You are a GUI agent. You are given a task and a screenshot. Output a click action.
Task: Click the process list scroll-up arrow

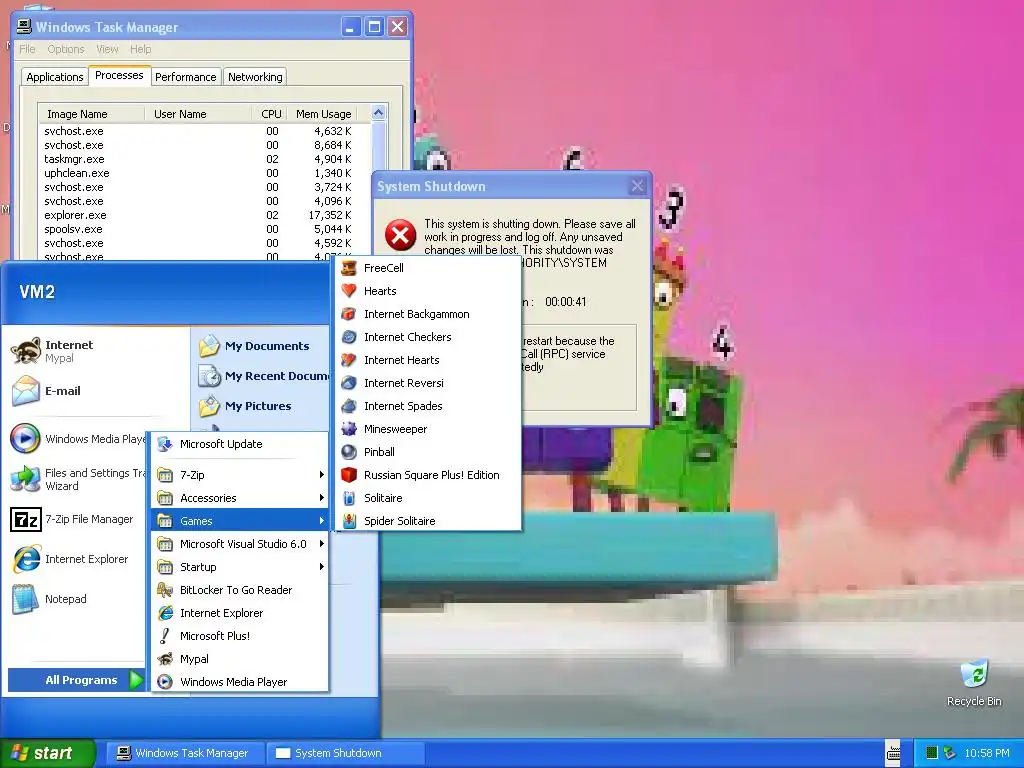(379, 113)
